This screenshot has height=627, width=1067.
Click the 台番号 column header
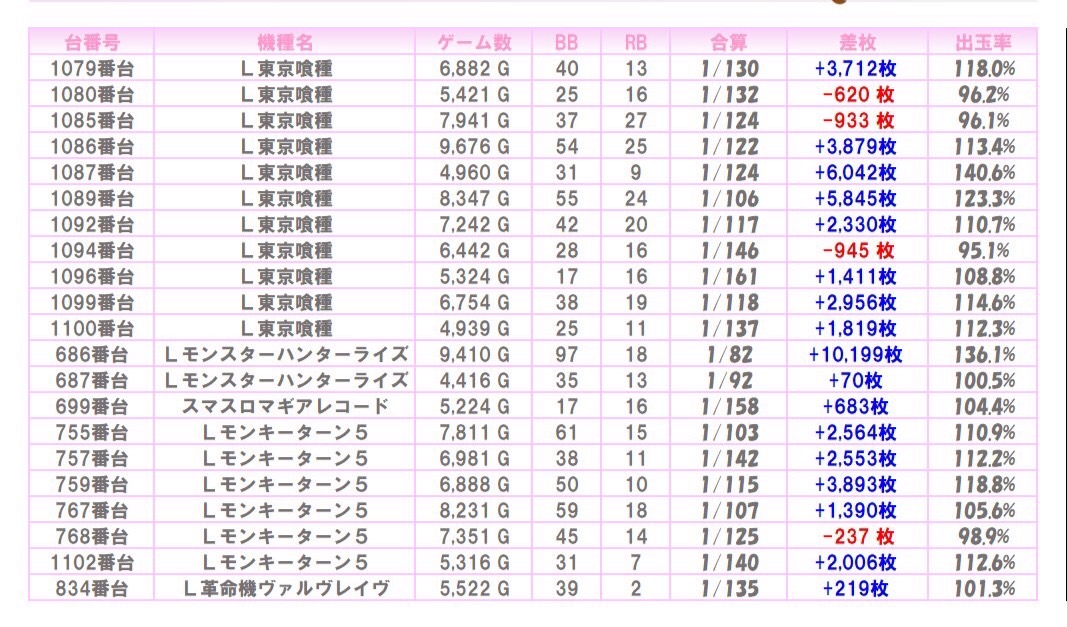click(92, 42)
